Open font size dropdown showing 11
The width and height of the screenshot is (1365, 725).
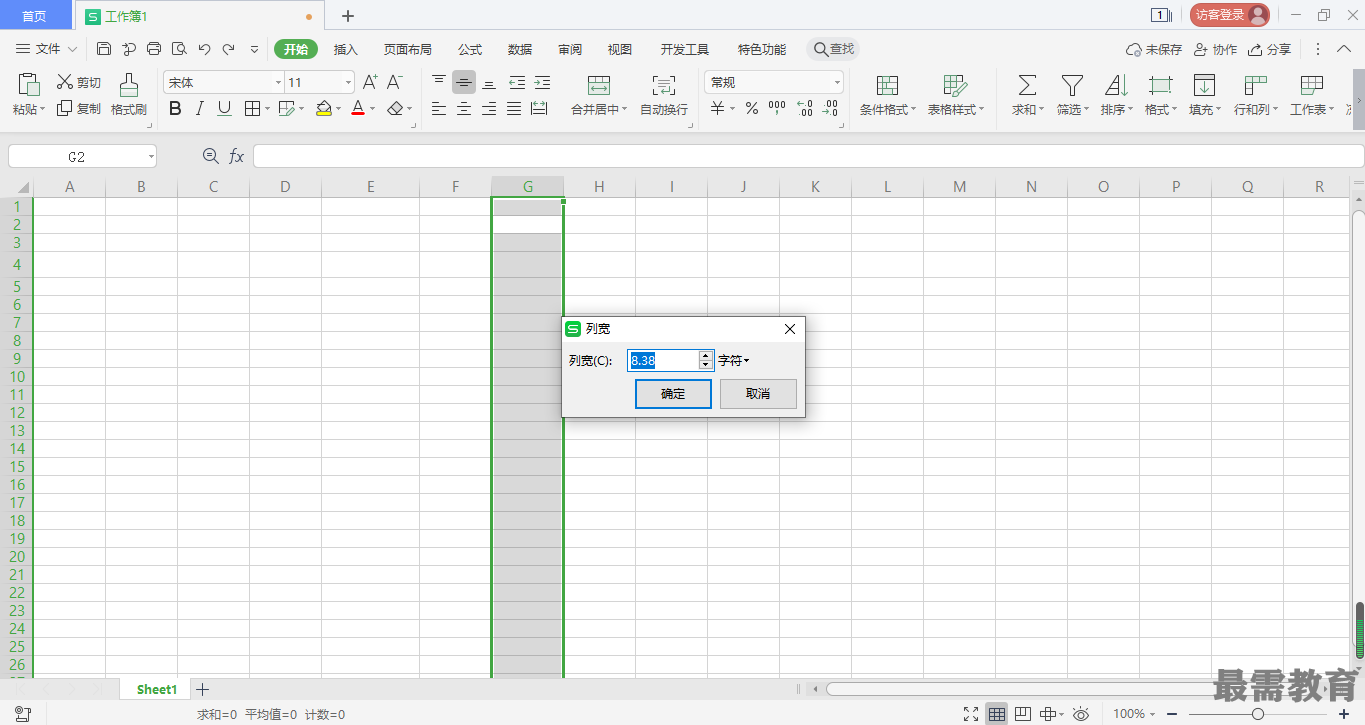(x=348, y=83)
